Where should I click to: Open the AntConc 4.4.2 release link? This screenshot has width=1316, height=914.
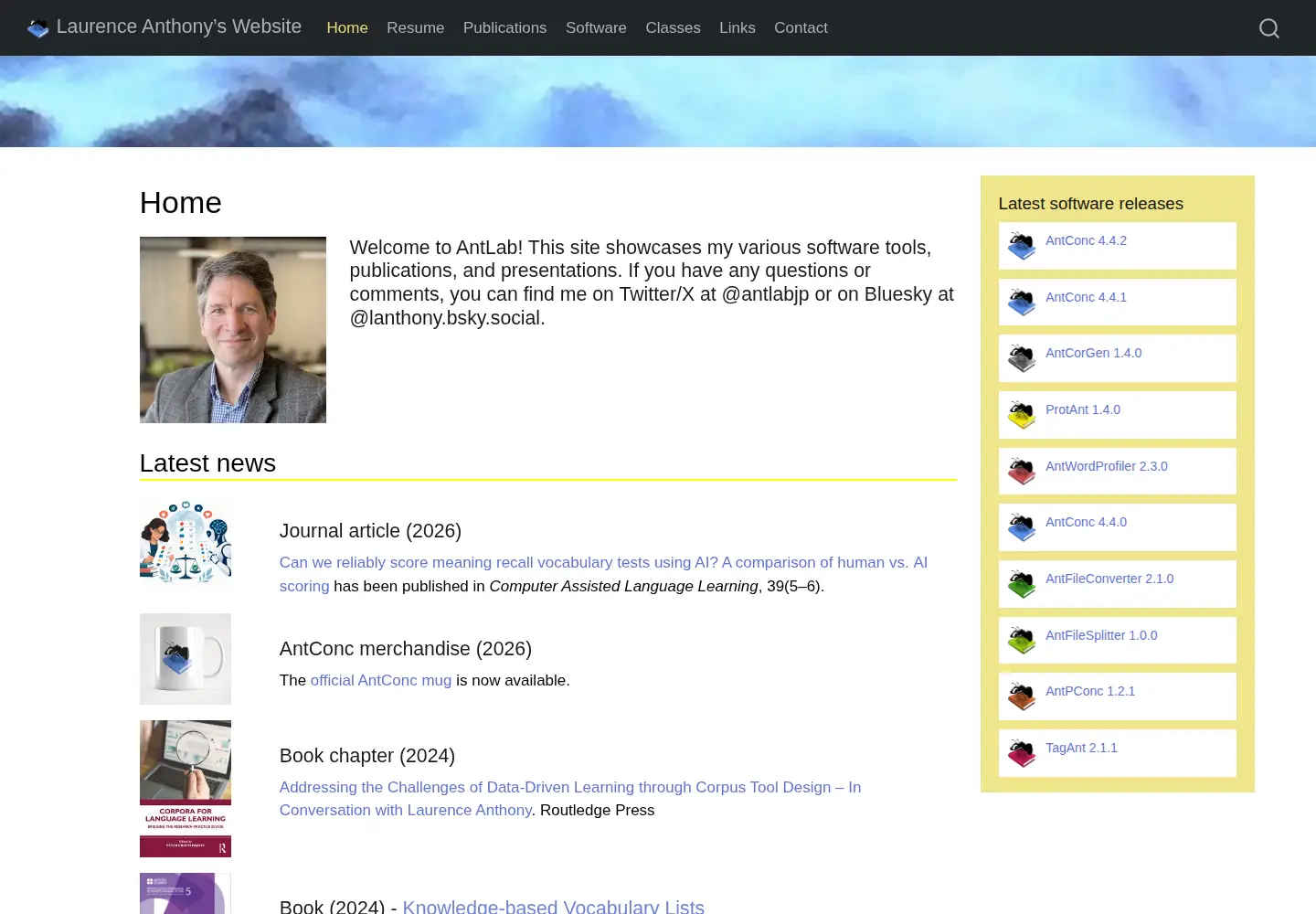[x=1087, y=240]
